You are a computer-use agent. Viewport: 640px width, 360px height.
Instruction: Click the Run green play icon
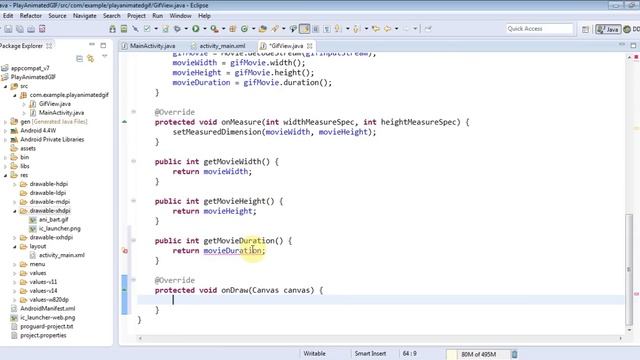(x=196, y=29)
